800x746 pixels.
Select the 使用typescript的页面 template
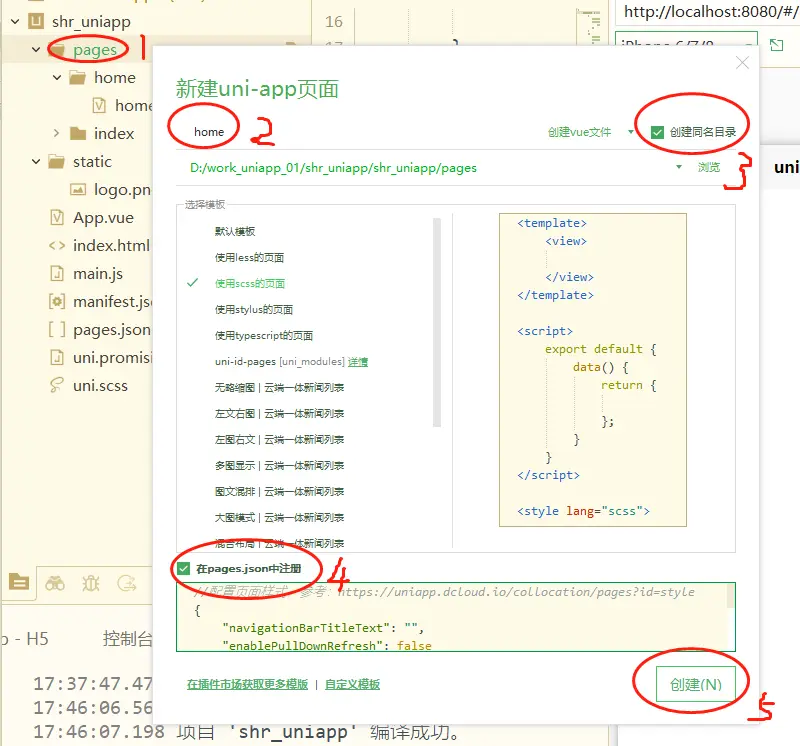tap(264, 336)
